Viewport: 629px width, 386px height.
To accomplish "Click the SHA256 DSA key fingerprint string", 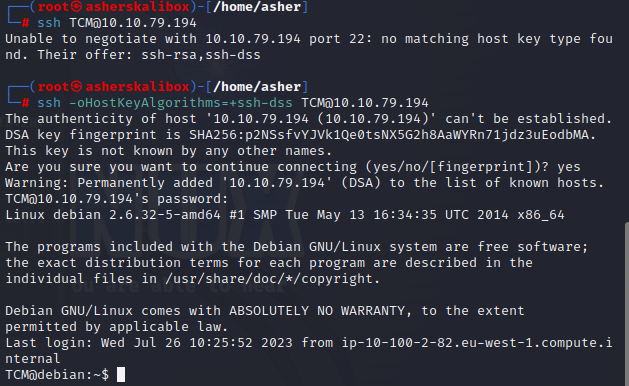I will tap(389, 135).
